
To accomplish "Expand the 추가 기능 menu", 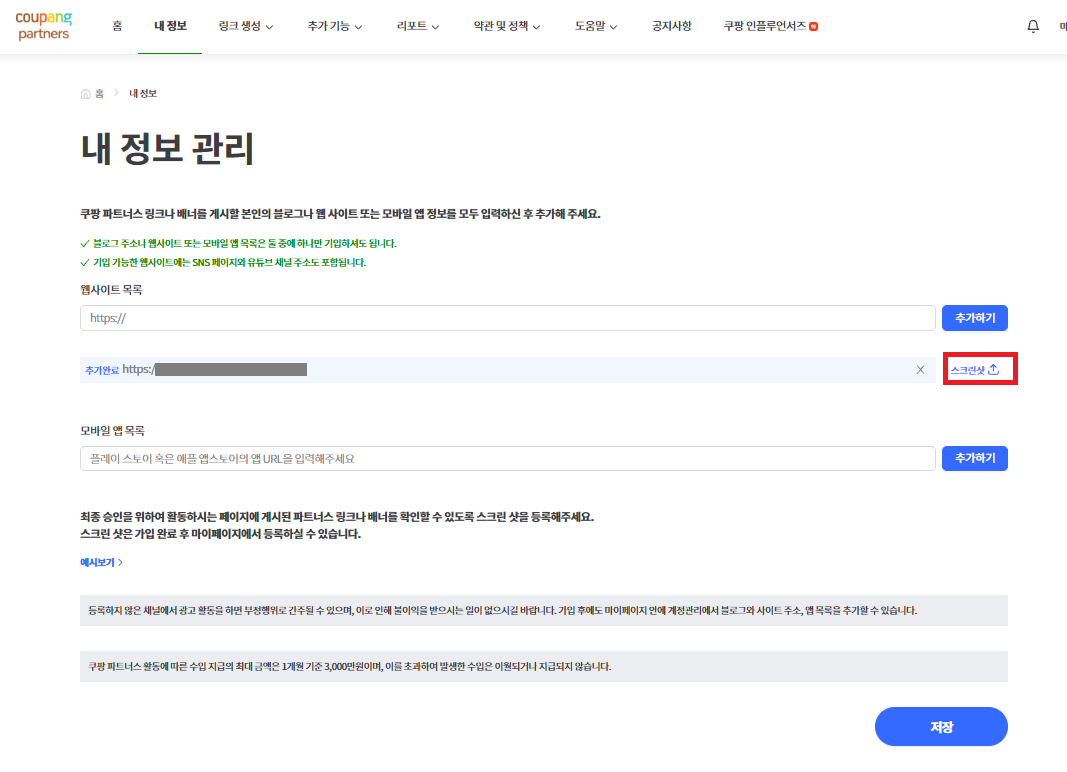I will pos(335,26).
